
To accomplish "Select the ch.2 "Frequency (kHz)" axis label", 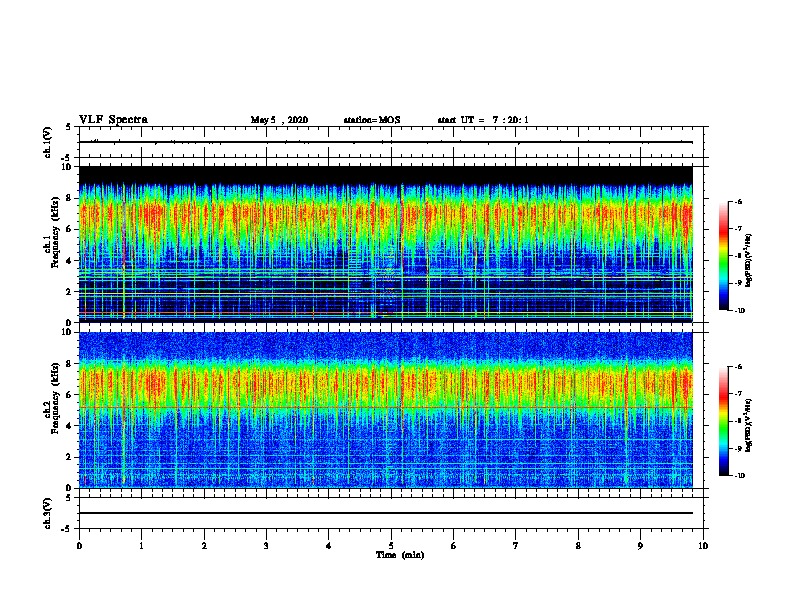I will click(x=55, y=398).
